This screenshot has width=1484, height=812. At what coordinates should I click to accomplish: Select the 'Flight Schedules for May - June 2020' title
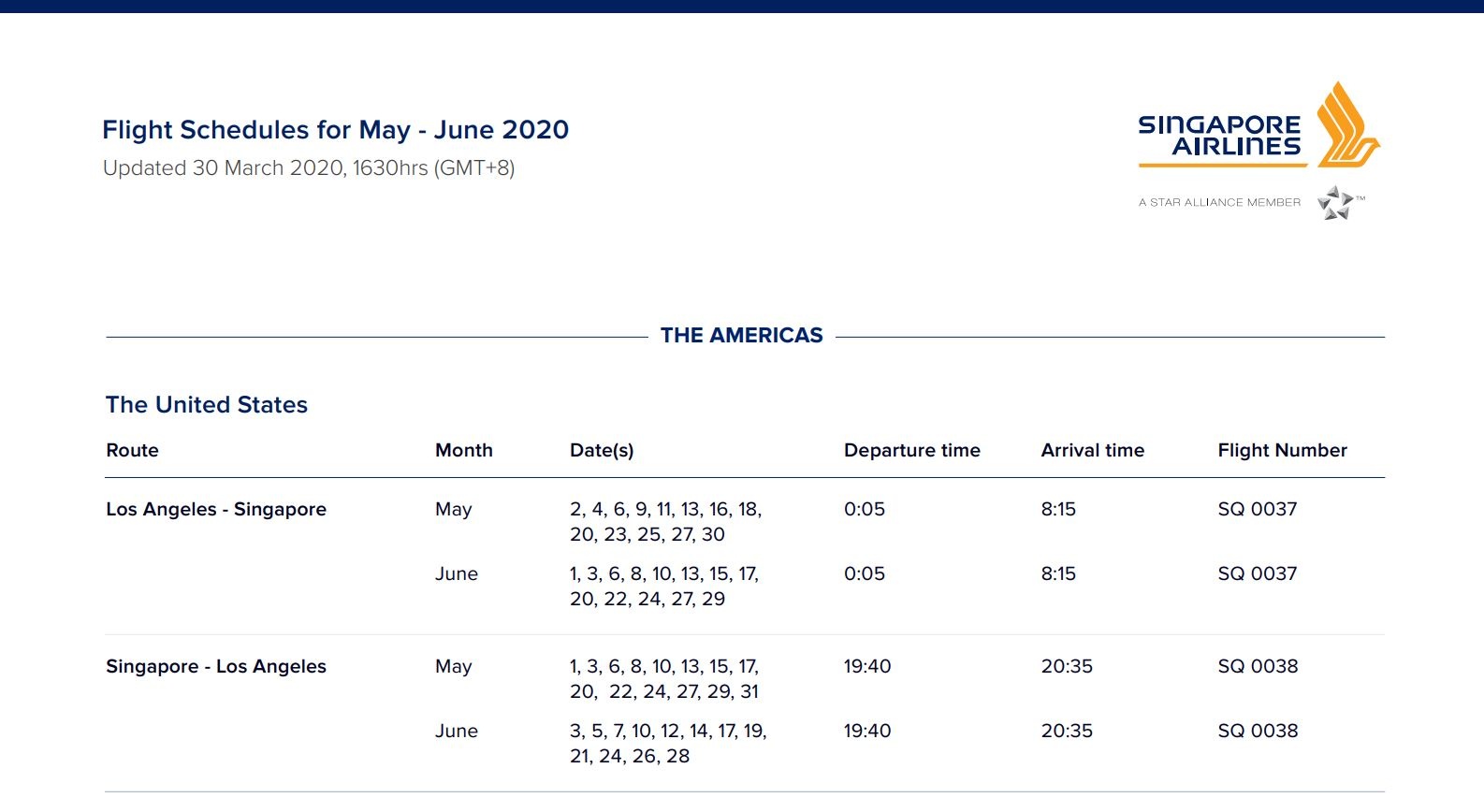pyautogui.click(x=335, y=130)
